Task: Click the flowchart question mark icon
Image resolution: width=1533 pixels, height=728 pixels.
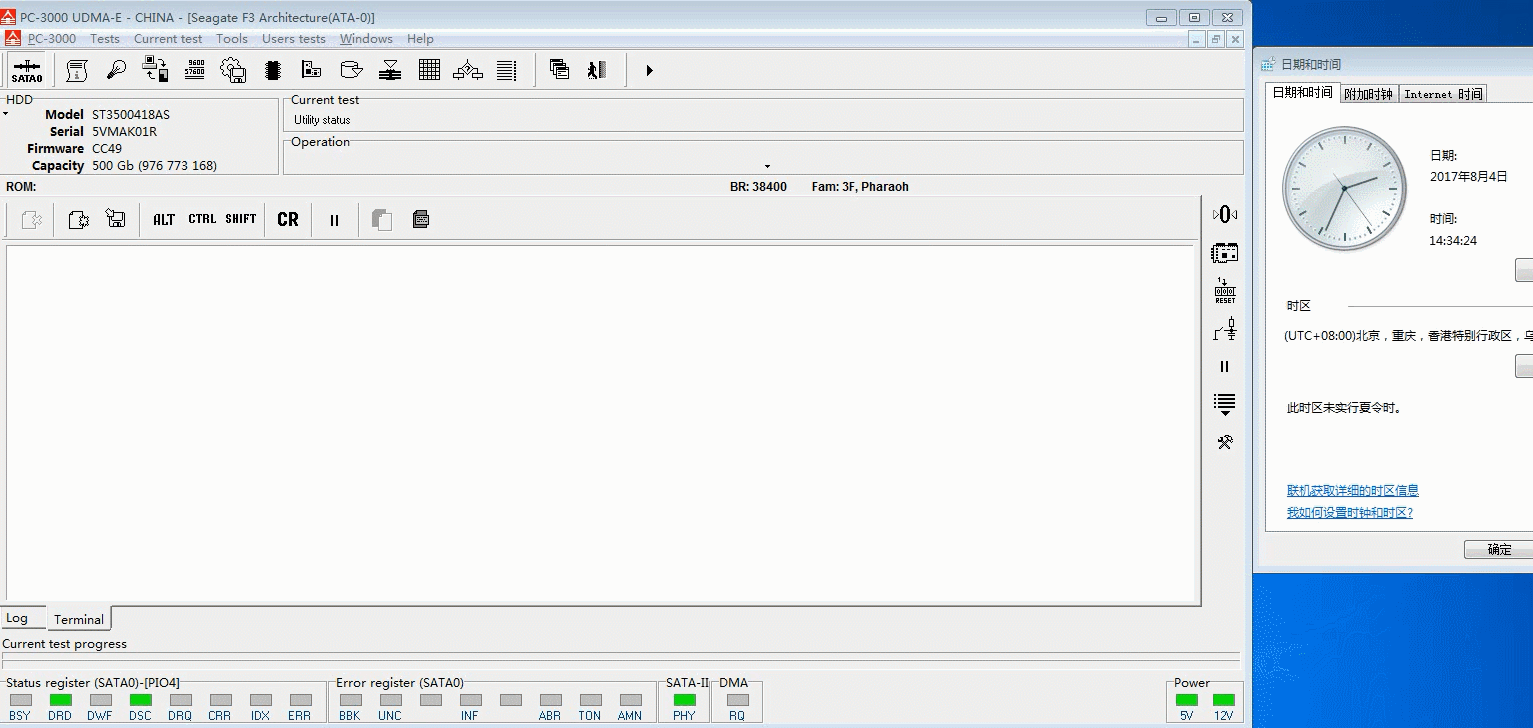Action: pos(468,70)
